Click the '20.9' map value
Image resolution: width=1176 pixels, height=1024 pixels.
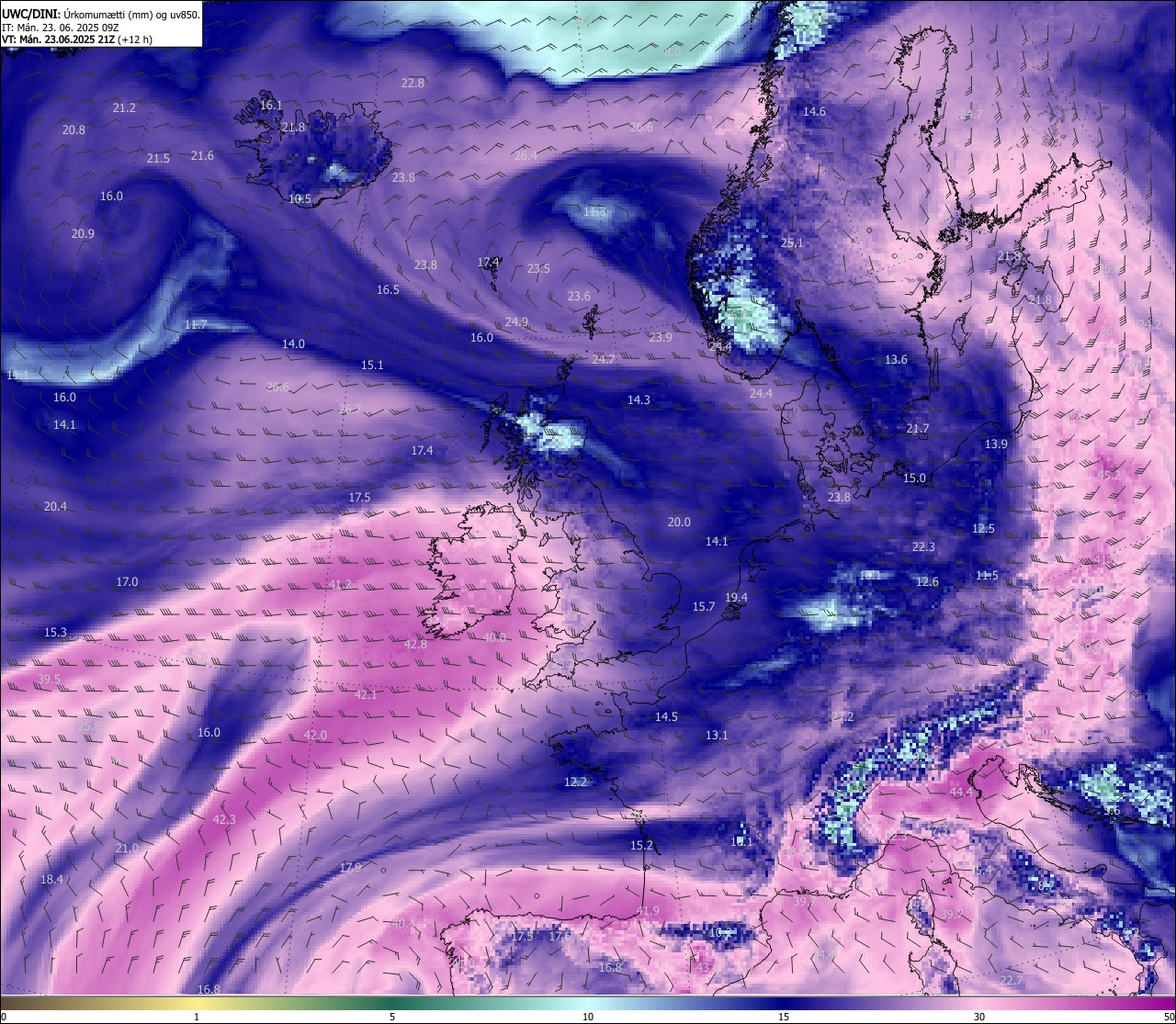click(x=83, y=234)
